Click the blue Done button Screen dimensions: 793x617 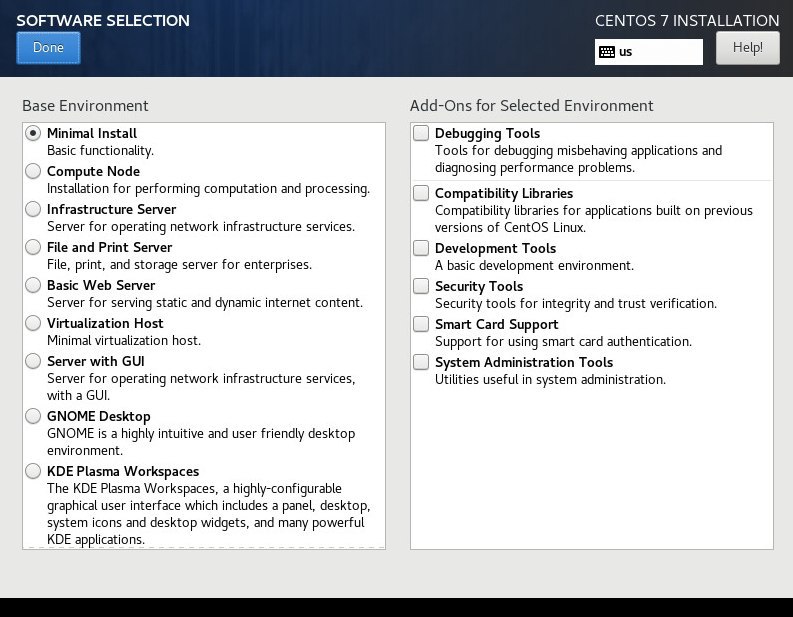tap(48, 48)
